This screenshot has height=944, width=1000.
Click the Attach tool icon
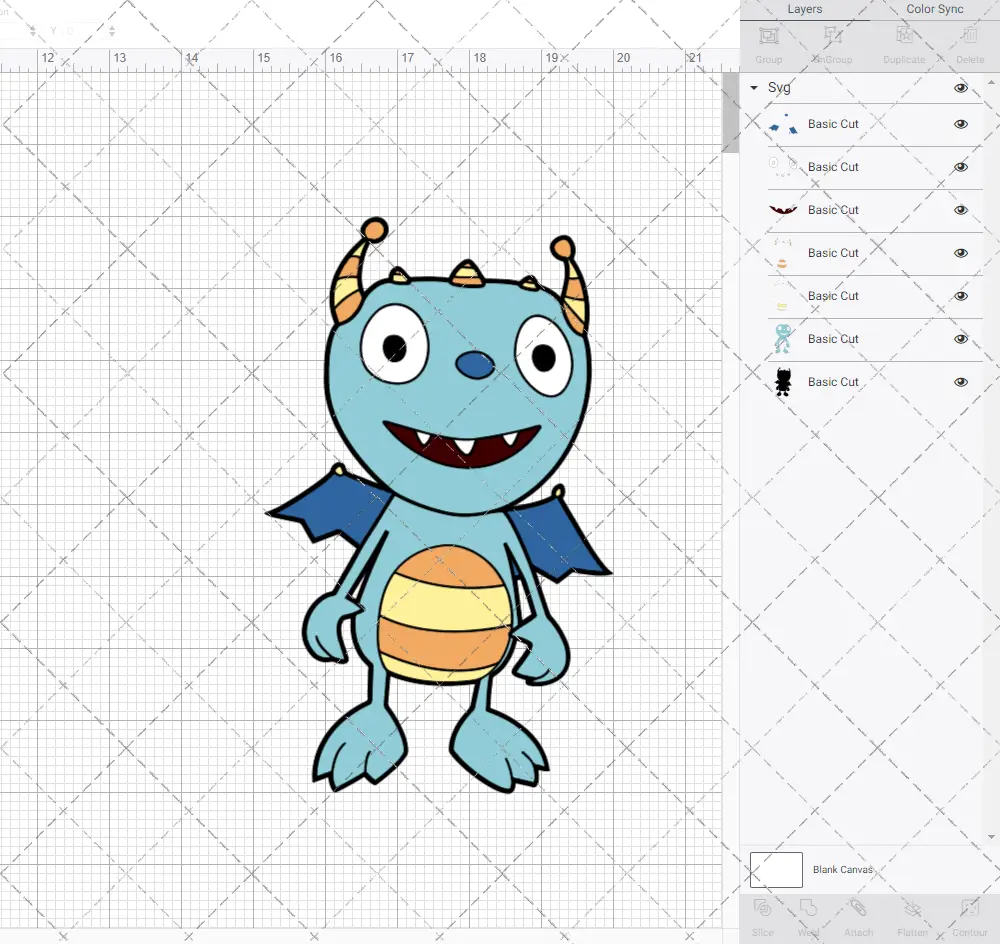[x=858, y=908]
